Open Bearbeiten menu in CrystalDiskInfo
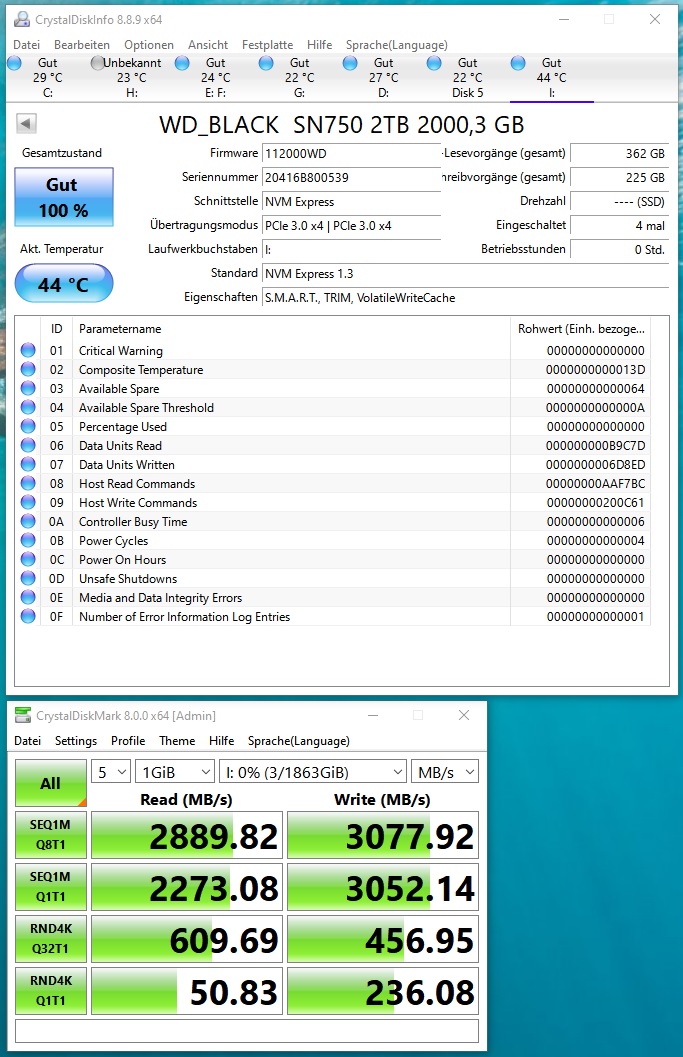The height and width of the screenshot is (1057, 683). coord(82,44)
